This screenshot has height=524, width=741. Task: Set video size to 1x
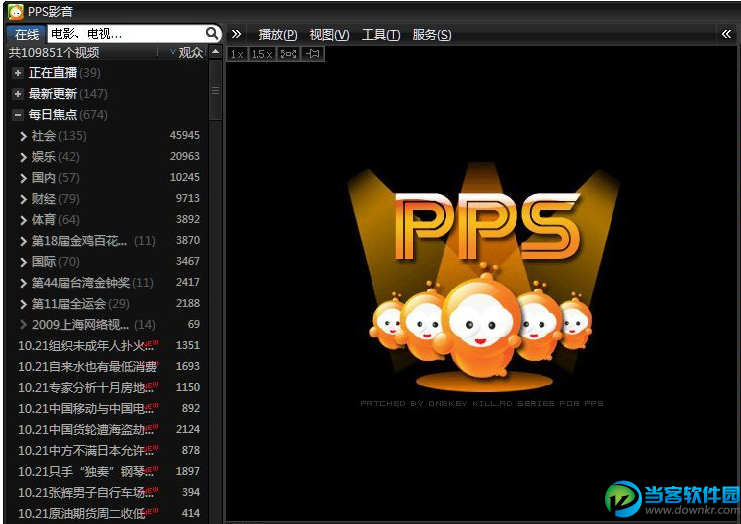236,54
